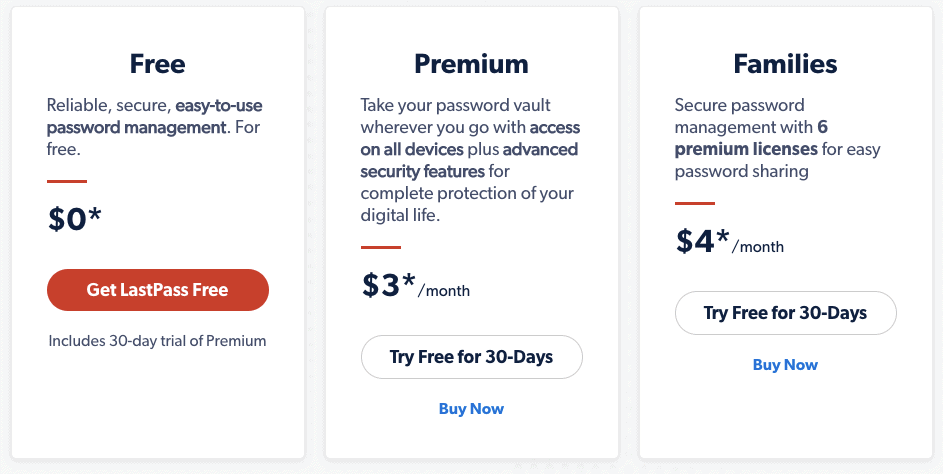
Task: Open Buy Now under the Premium plan
Action: coord(471,408)
